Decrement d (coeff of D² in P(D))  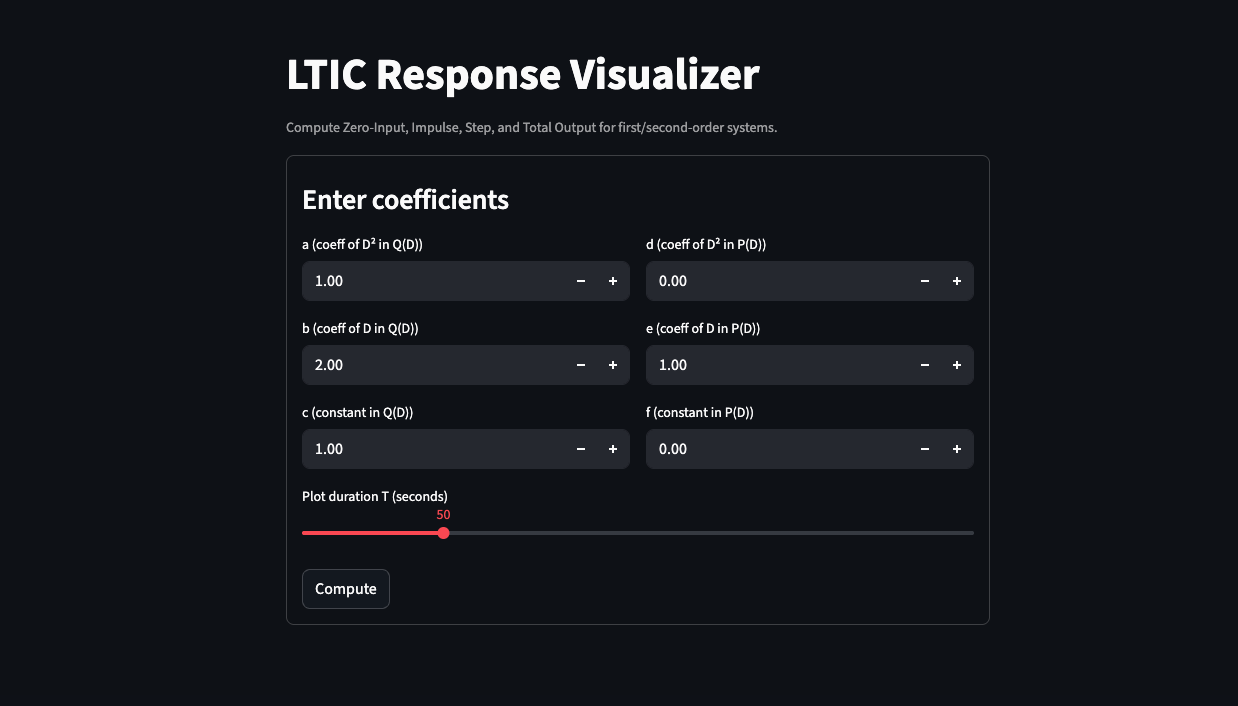(925, 281)
